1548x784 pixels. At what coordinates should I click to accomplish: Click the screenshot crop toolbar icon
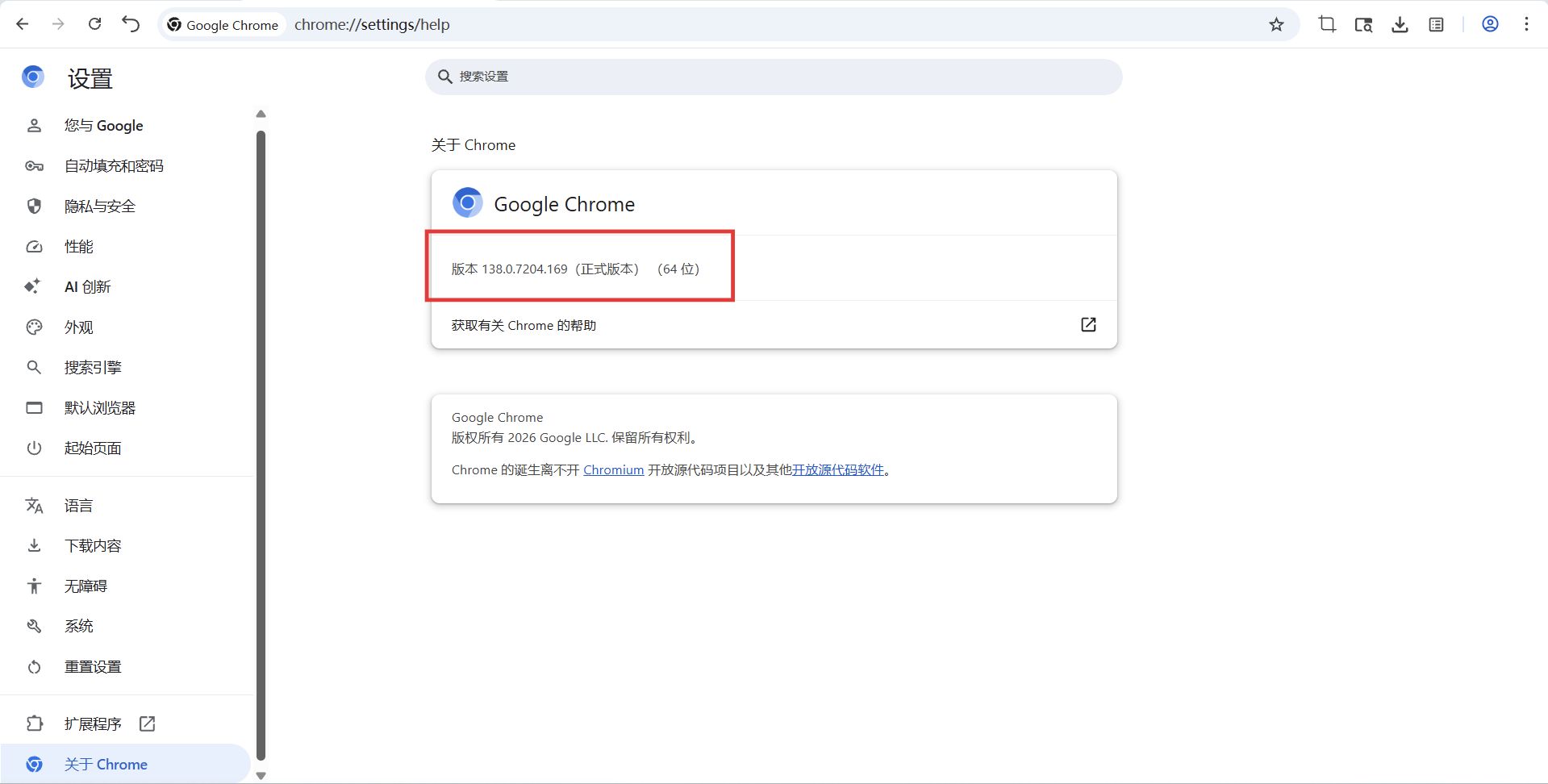(1327, 24)
